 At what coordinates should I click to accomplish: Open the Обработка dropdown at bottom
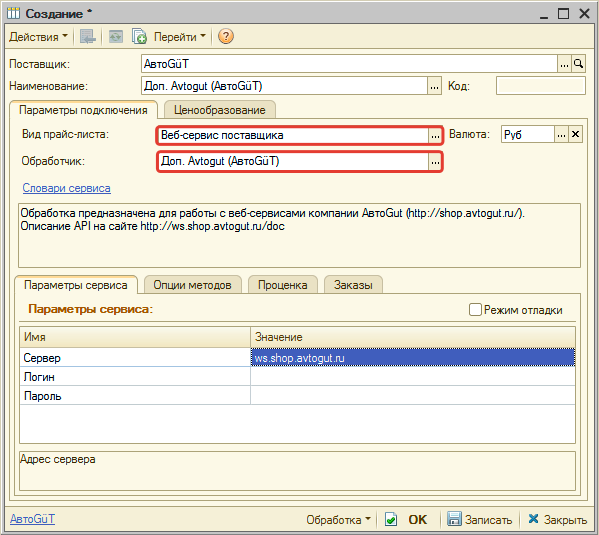pyautogui.click(x=338, y=520)
